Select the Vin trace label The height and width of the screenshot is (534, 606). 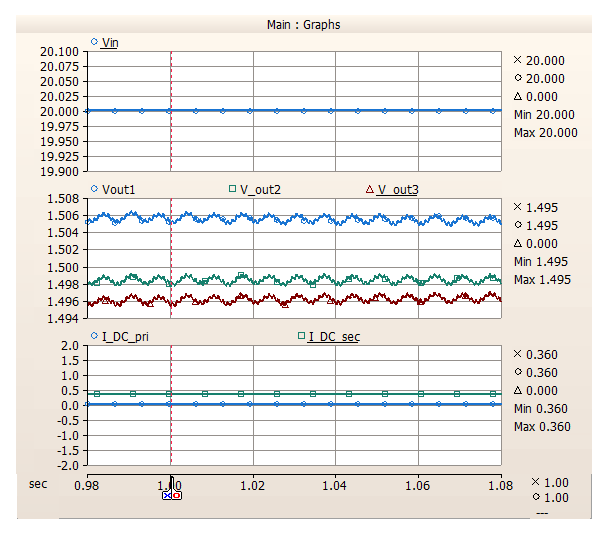tap(110, 42)
